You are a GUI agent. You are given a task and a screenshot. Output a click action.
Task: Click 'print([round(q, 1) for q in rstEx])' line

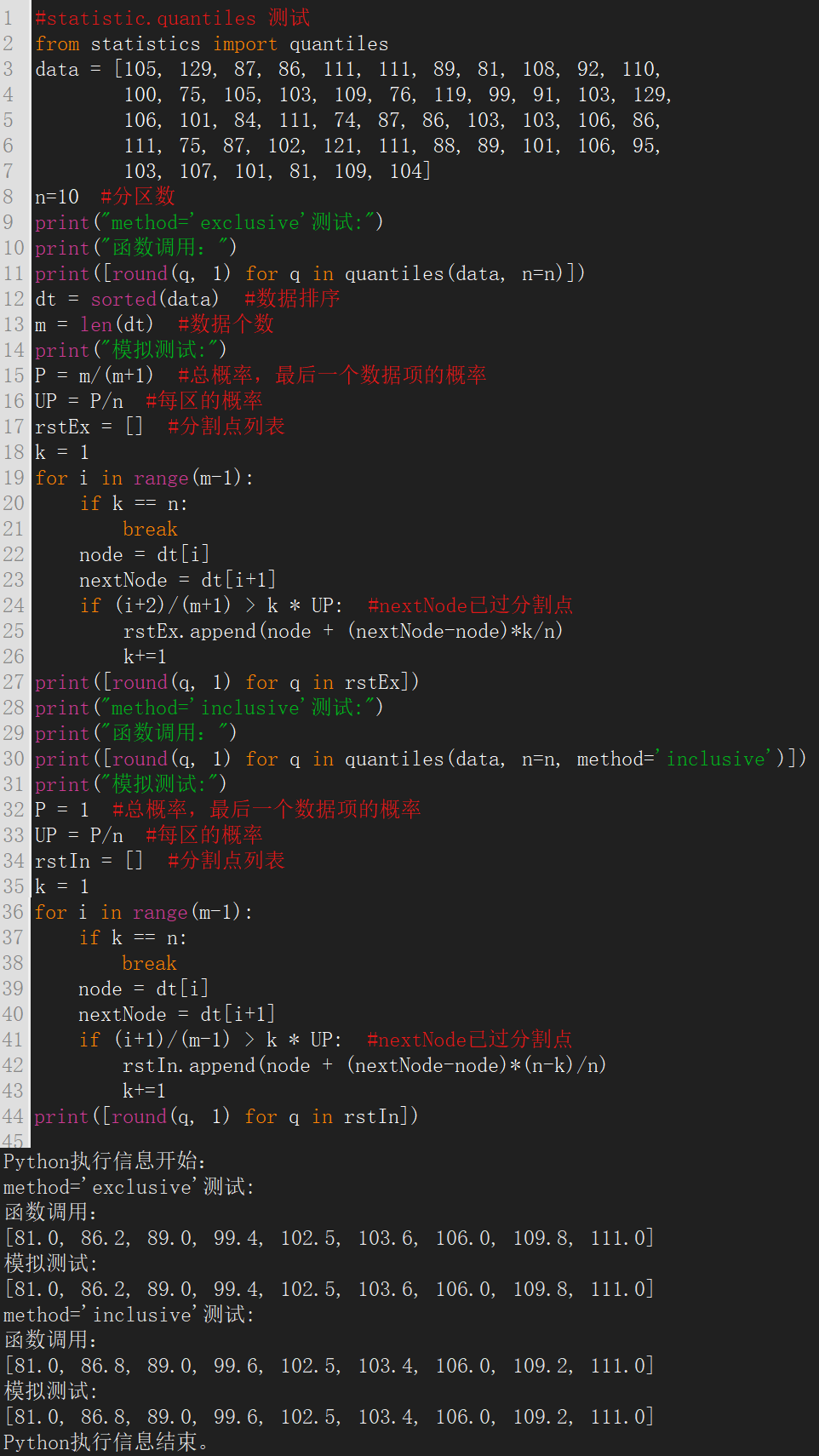click(x=227, y=682)
